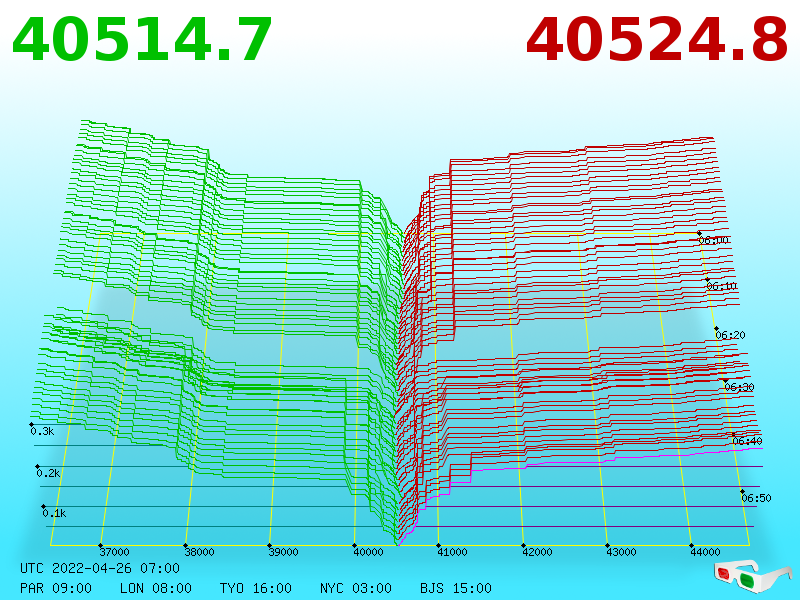This screenshot has width=800, height=600.
Task: Click the 42000 price axis label
Action: point(537,552)
